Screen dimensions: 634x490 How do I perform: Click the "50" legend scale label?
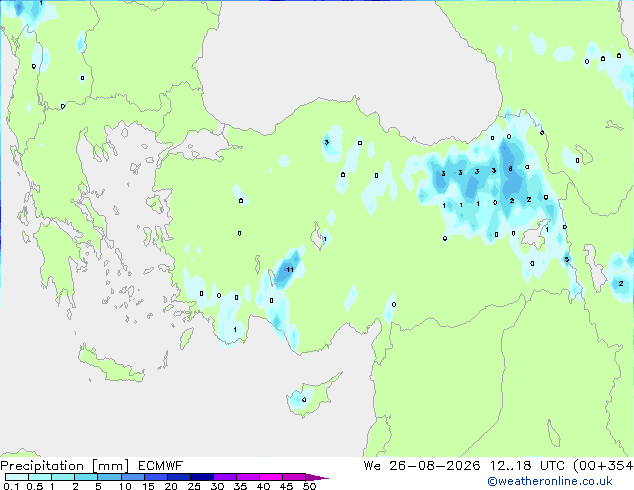(x=310, y=486)
